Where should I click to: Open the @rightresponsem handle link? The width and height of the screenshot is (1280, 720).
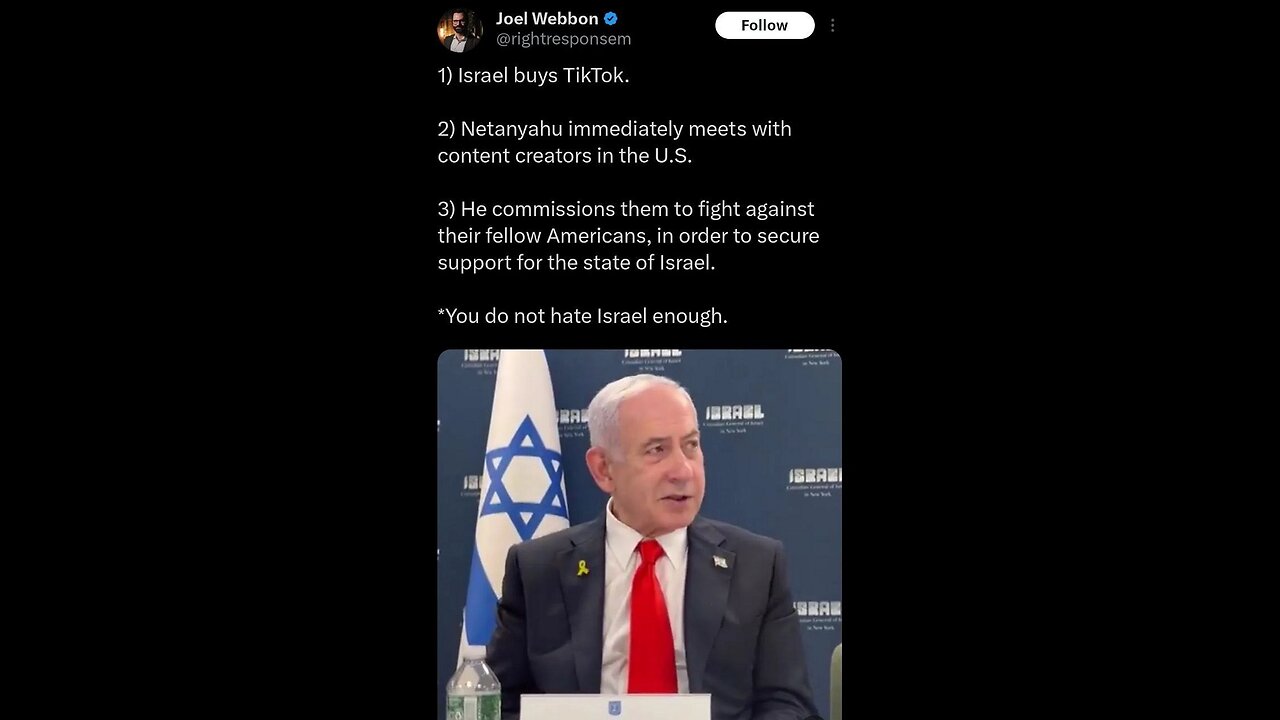pos(563,39)
